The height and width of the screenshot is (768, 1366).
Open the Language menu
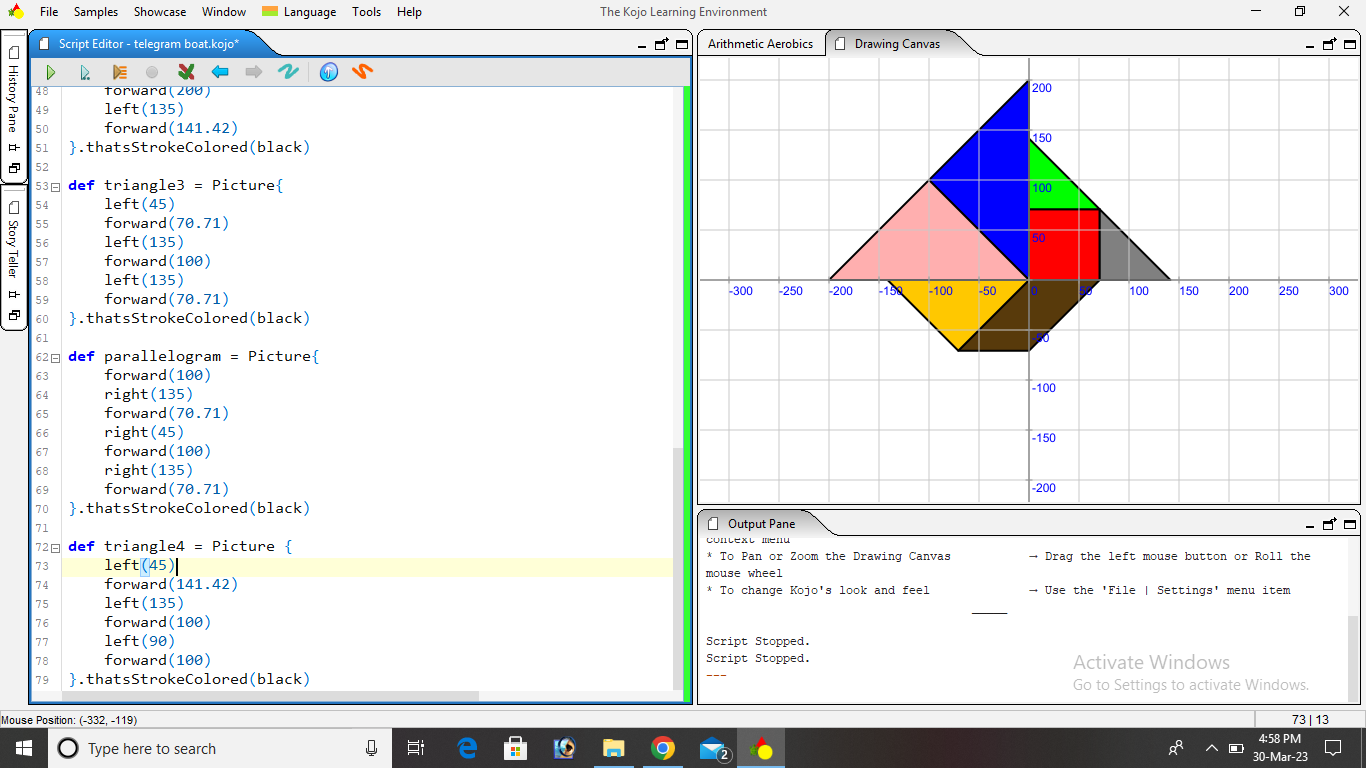click(x=300, y=12)
